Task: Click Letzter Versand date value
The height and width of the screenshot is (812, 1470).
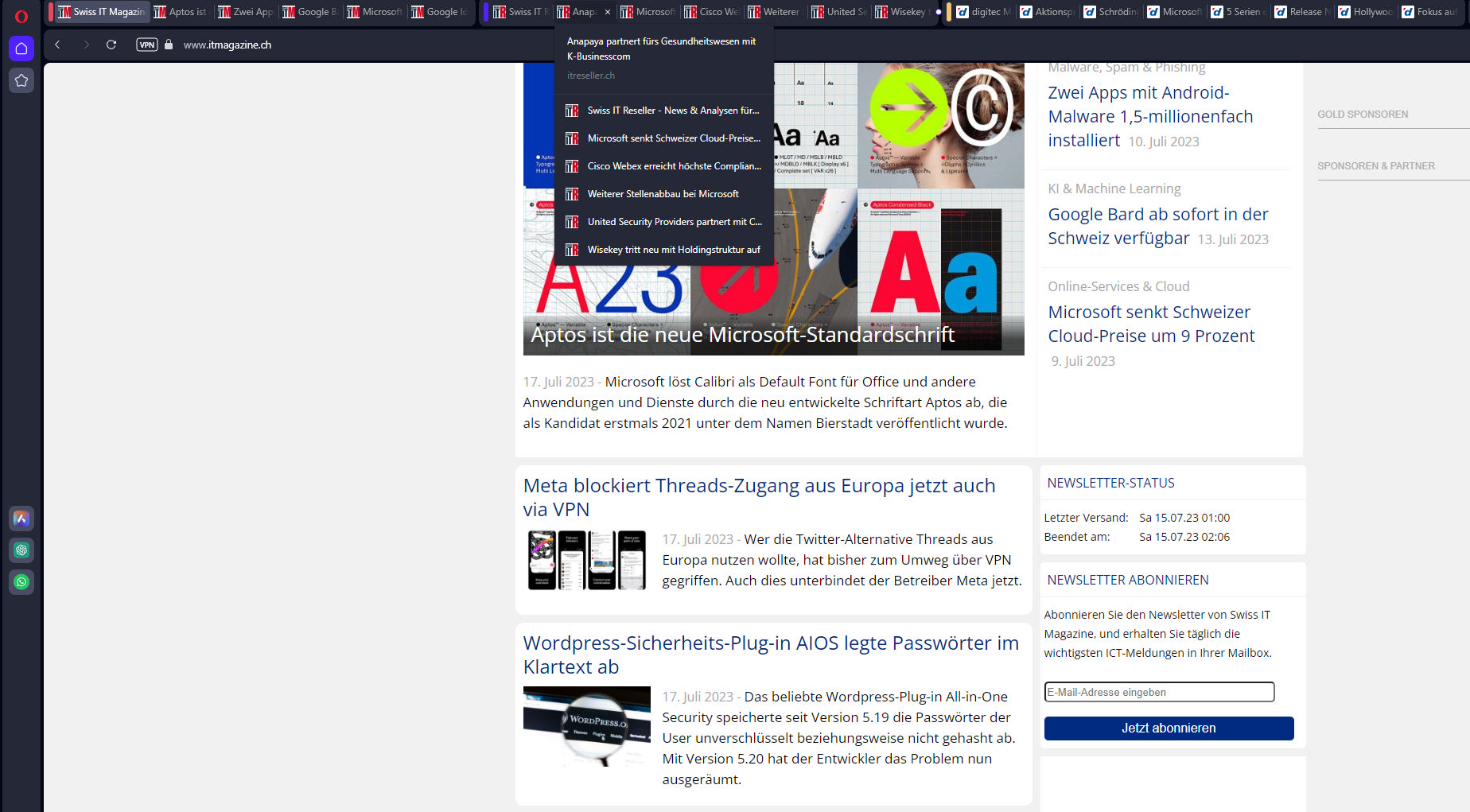Action: click(x=1184, y=518)
